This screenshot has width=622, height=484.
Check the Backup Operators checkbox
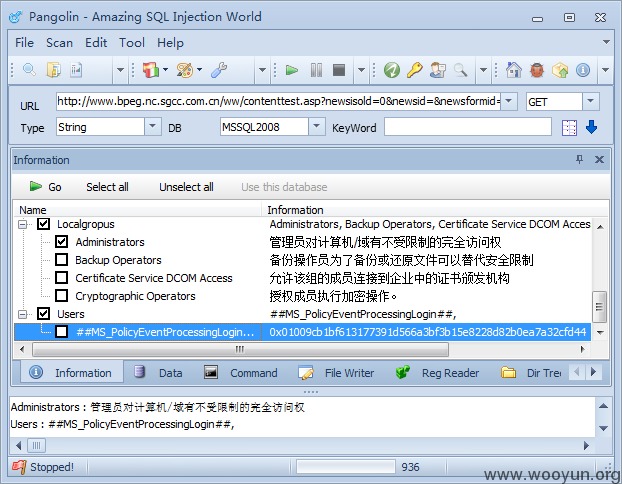61,260
